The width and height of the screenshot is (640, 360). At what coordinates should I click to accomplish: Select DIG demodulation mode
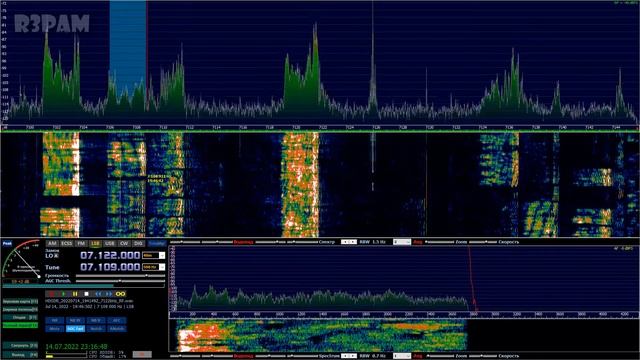click(x=138, y=244)
